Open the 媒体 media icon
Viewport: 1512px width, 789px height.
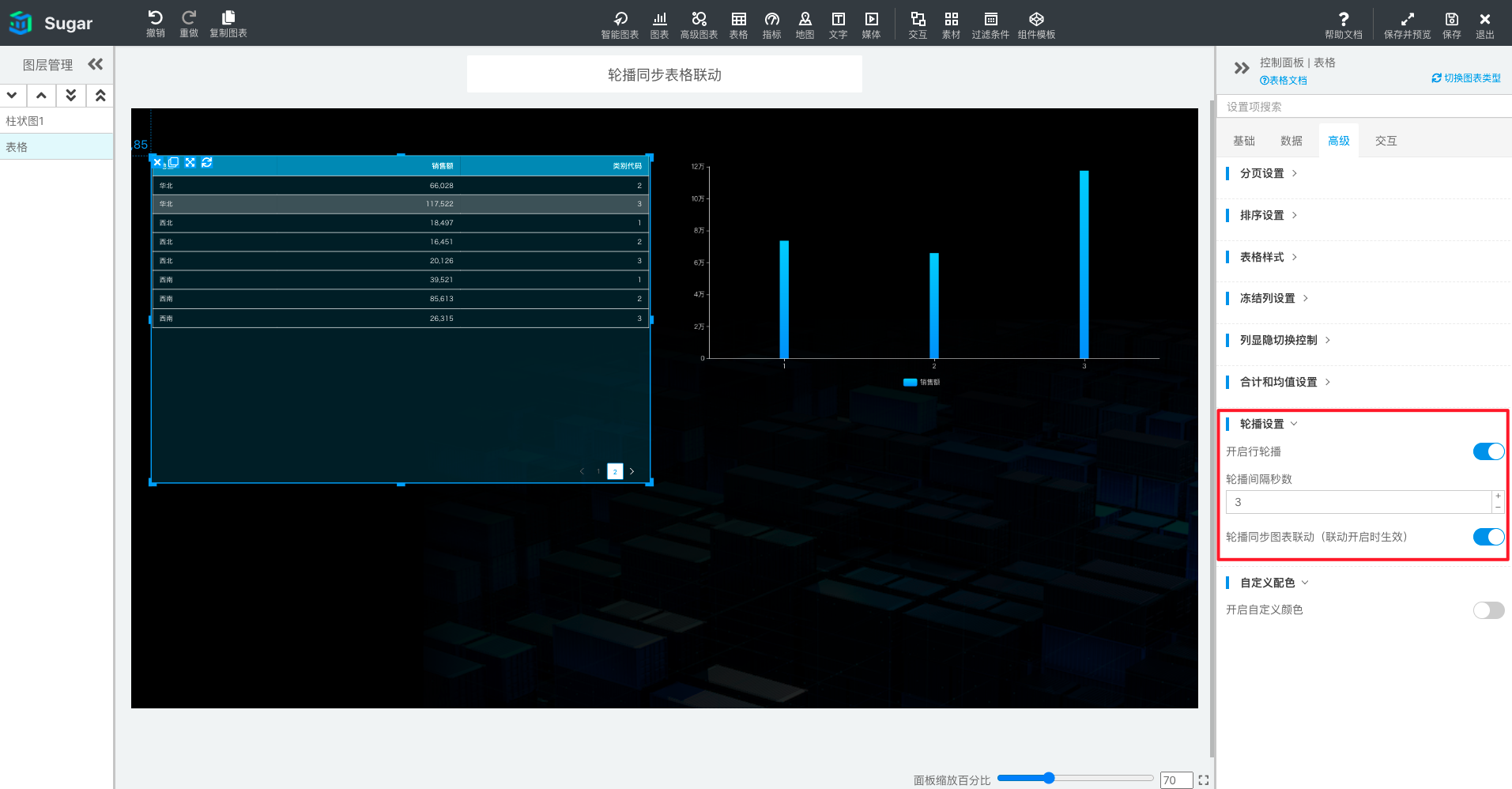point(871,19)
